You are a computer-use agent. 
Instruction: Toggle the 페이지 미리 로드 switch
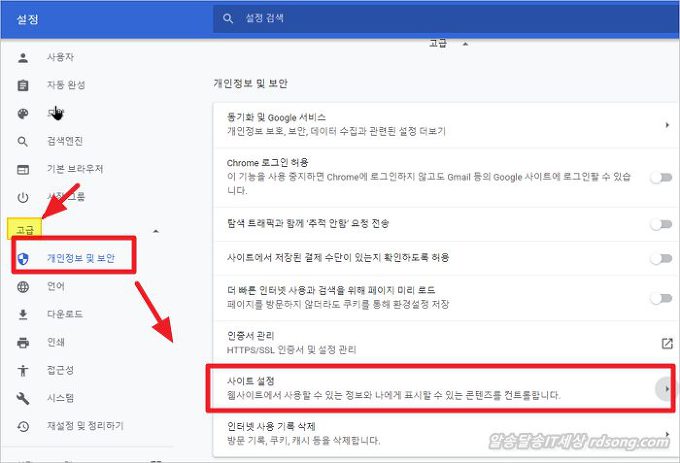click(661, 298)
